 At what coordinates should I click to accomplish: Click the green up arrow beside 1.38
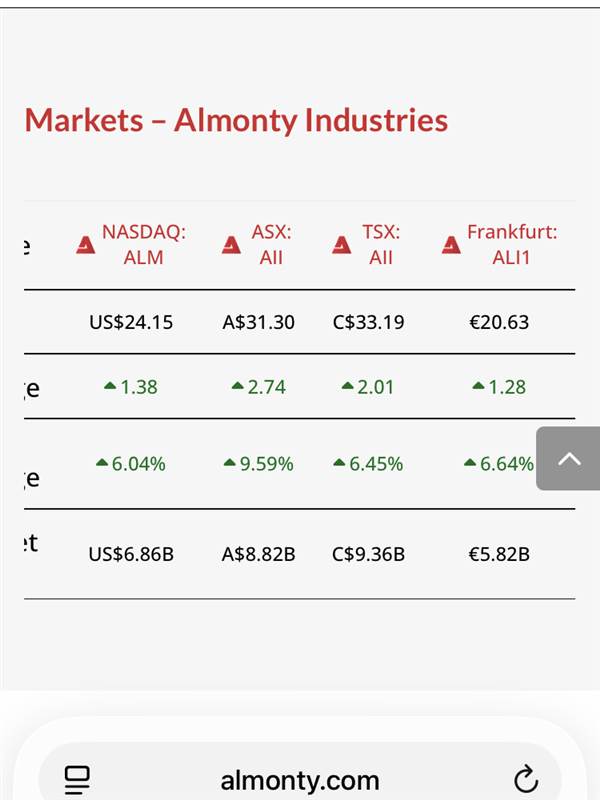pyautogui.click(x=109, y=387)
